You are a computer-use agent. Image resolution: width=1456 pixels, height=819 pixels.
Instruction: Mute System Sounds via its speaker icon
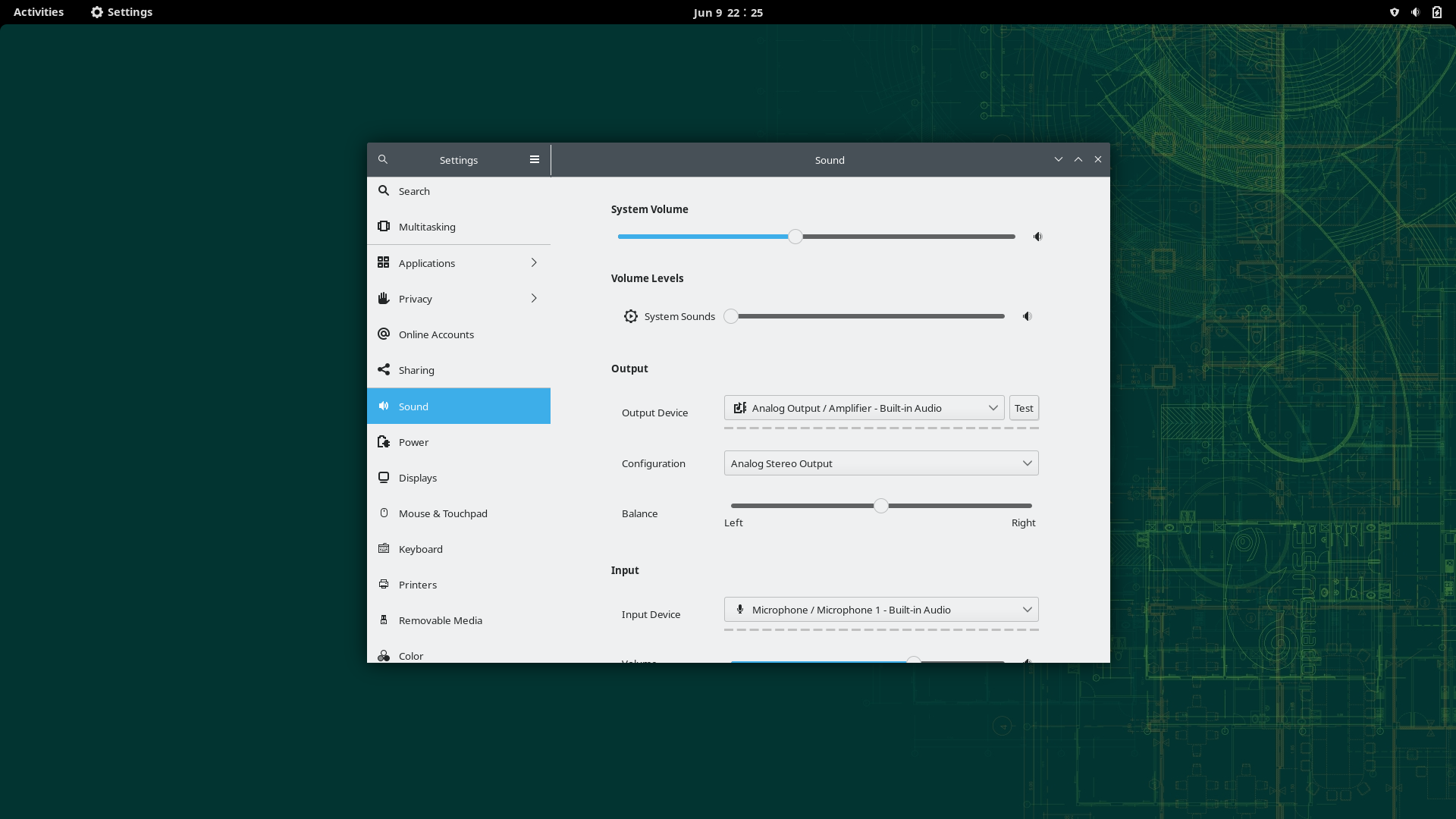[x=1027, y=316]
